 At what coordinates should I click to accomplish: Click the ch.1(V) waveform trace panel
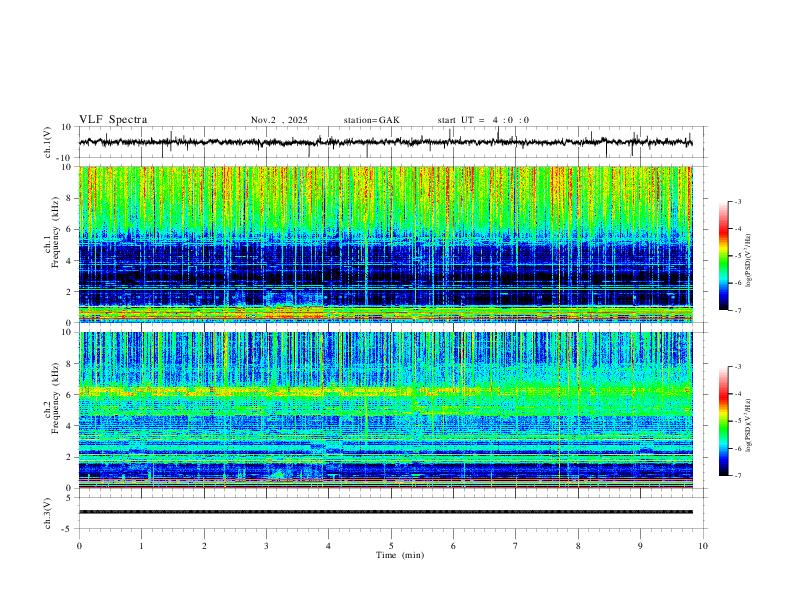tap(393, 142)
